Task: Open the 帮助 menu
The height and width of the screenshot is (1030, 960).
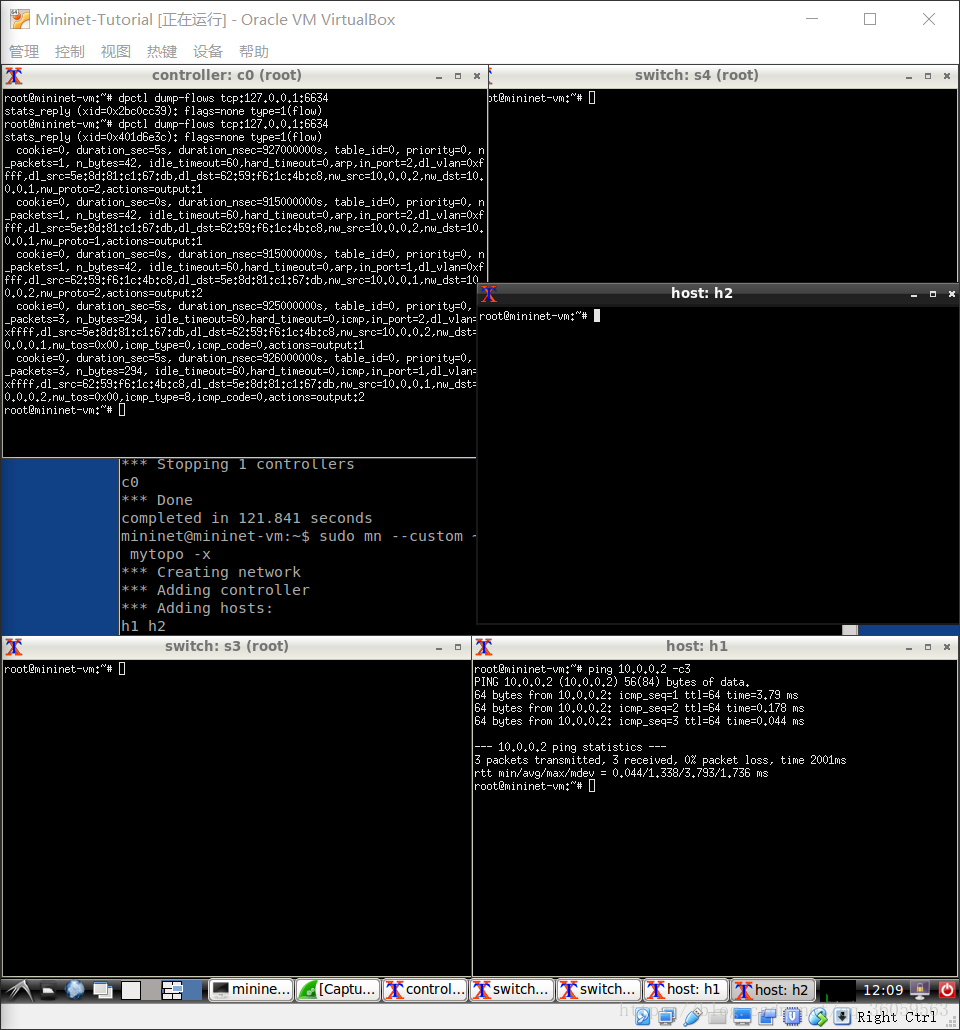Action: click(254, 51)
